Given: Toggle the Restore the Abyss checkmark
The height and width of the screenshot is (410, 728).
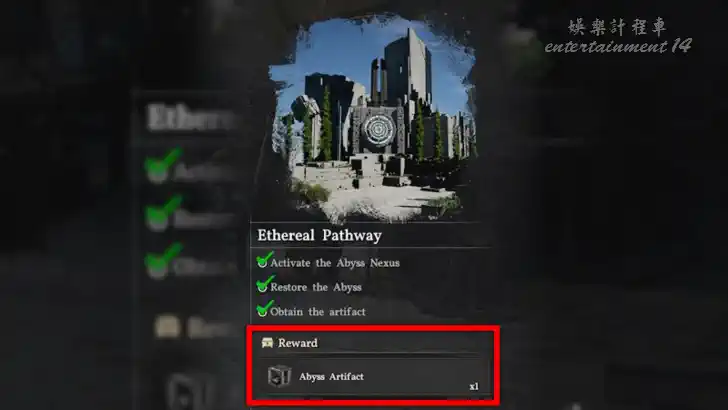Looking at the screenshot, I should [x=264, y=284].
